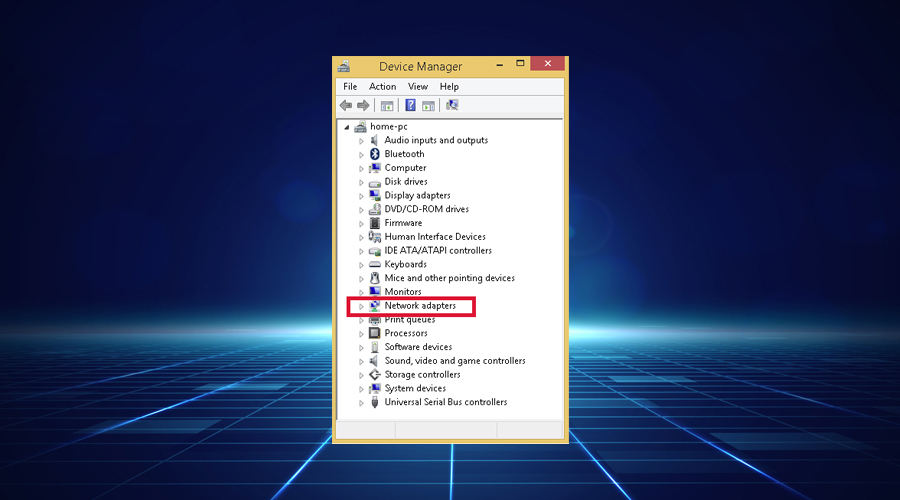Click the System devices icon
Viewport: 900px width, 500px height.
[x=374, y=388]
